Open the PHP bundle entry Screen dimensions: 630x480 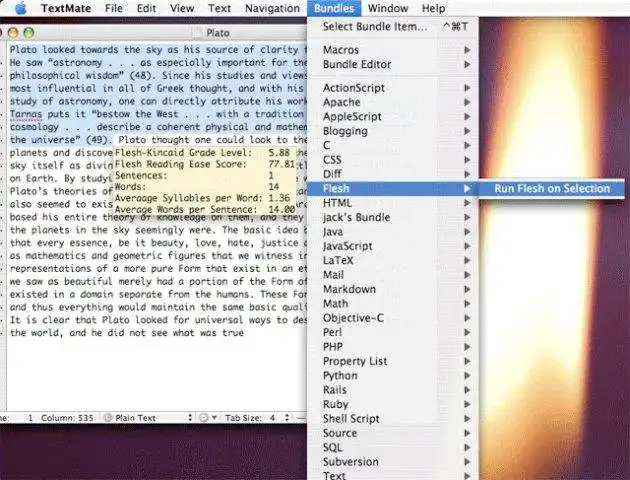[x=393, y=347]
